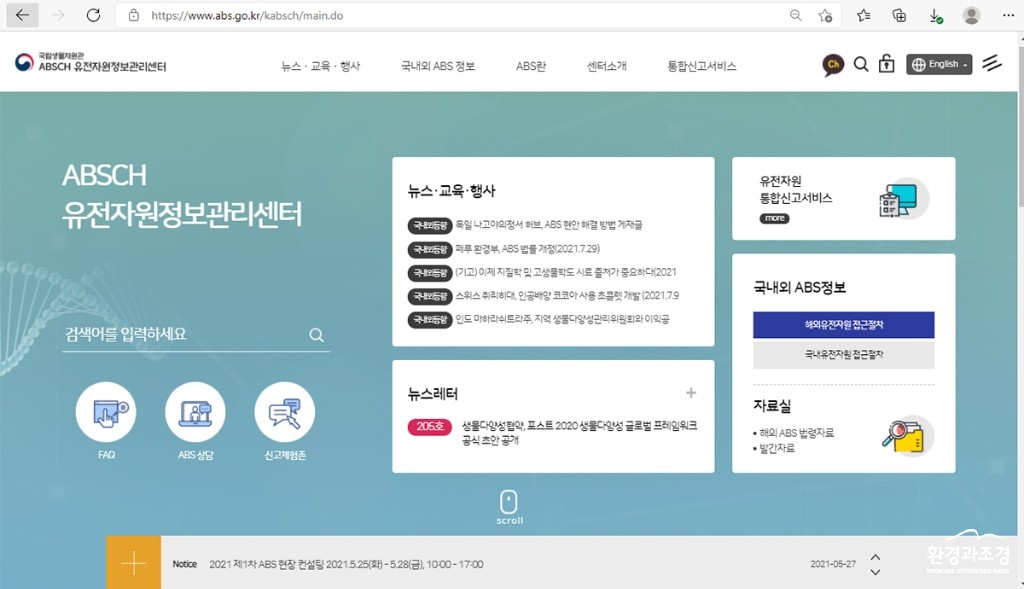Expand 뉴스레터 with plus icon
1024x589 pixels.
[691, 392]
